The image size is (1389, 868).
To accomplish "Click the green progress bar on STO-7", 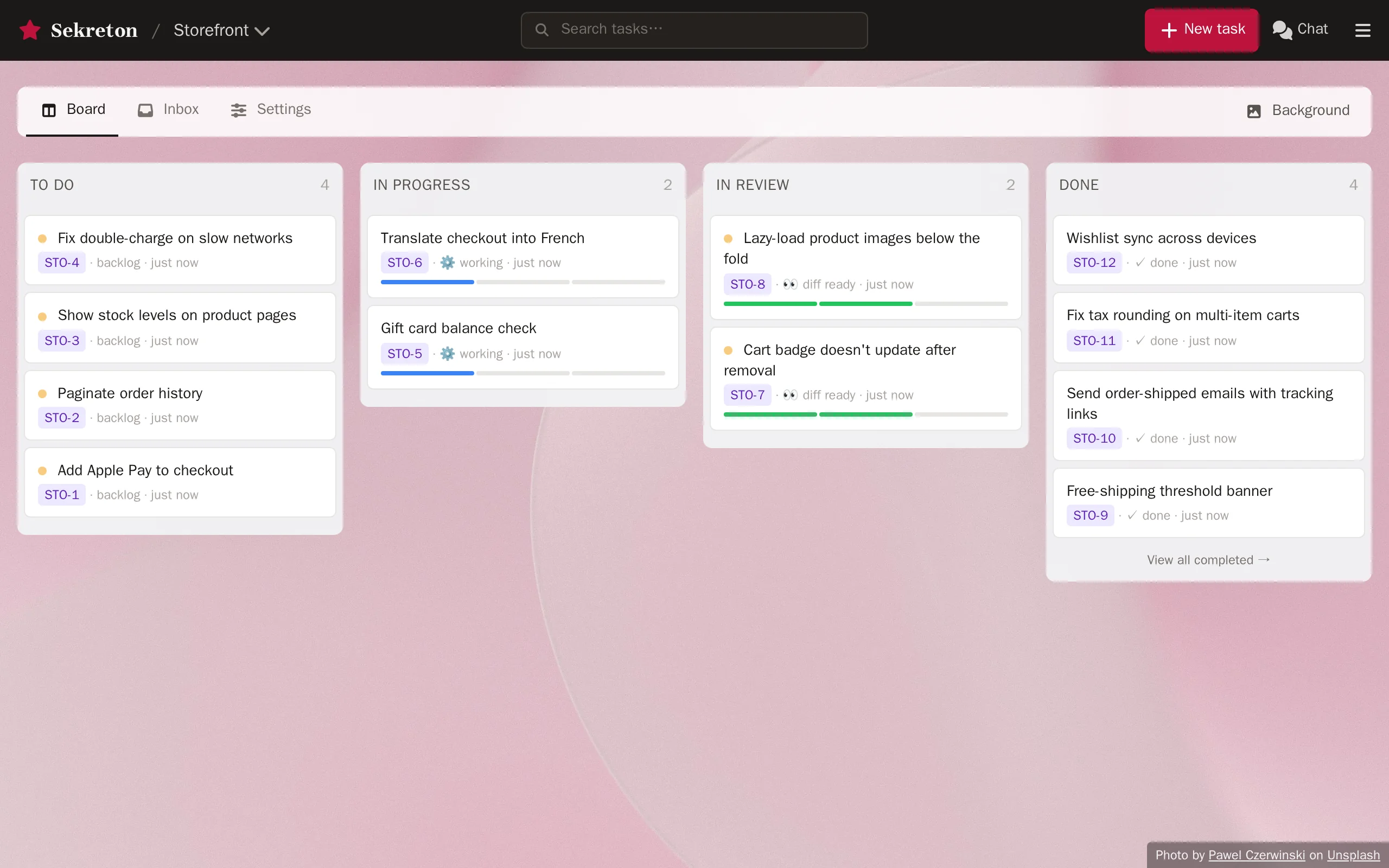I will pyautogui.click(x=818, y=414).
